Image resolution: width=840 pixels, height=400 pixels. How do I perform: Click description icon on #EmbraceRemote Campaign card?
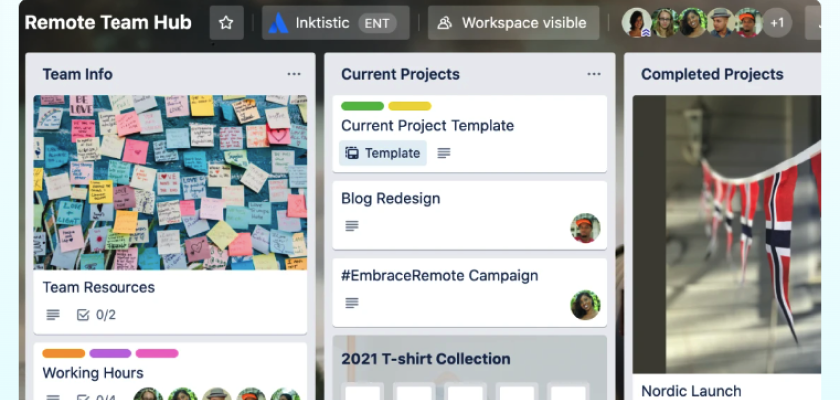(x=351, y=303)
